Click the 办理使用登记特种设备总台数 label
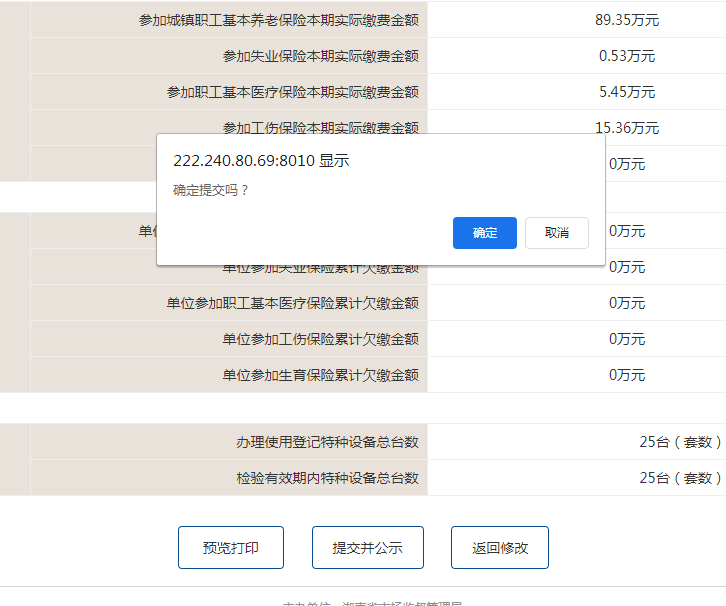Screen dimensions: 726x606 click(x=327, y=442)
